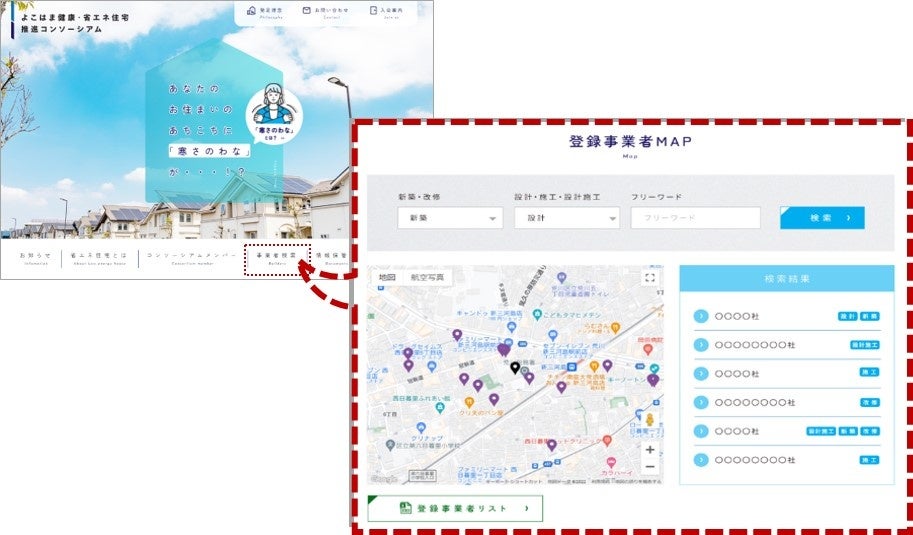Click the teal 西日暮里ふれあい館 map marker
This screenshot has width=913, height=535.
click(x=440, y=408)
